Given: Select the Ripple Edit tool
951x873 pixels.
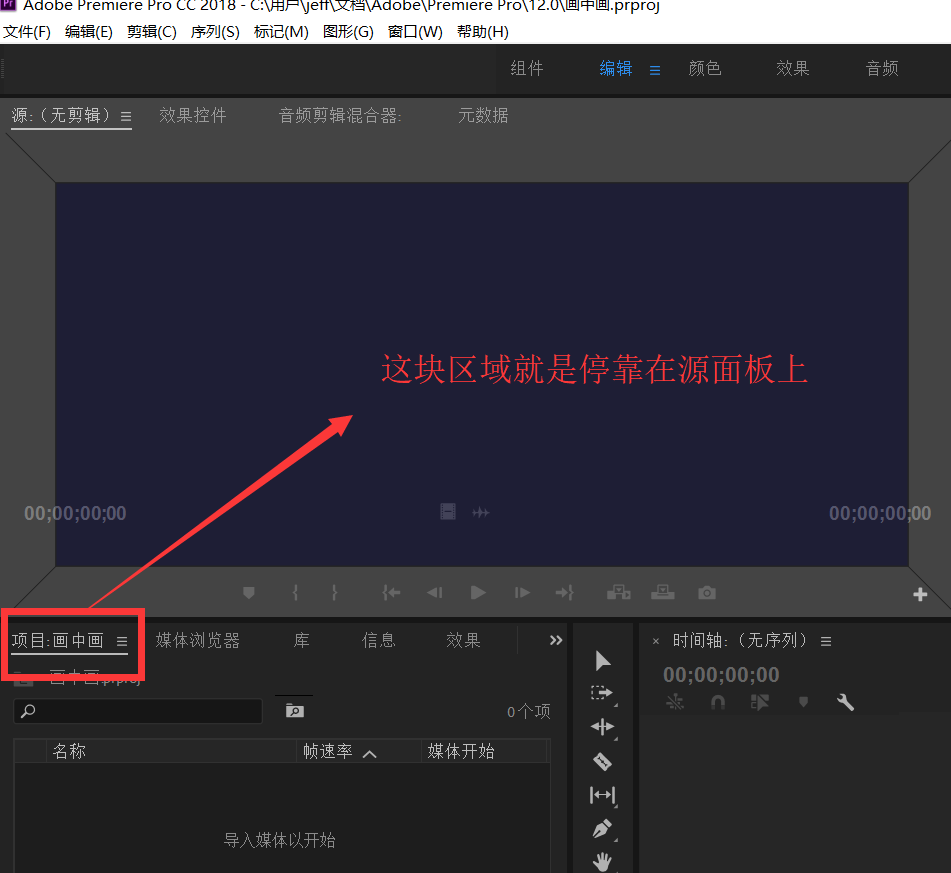Looking at the screenshot, I should pos(603,727).
